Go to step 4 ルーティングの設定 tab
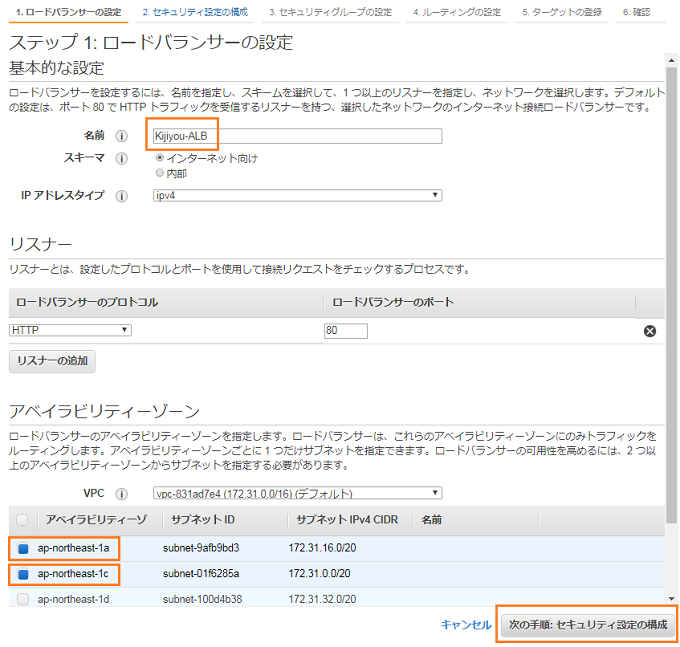Viewport: 680px width, 647px height. tap(457, 12)
